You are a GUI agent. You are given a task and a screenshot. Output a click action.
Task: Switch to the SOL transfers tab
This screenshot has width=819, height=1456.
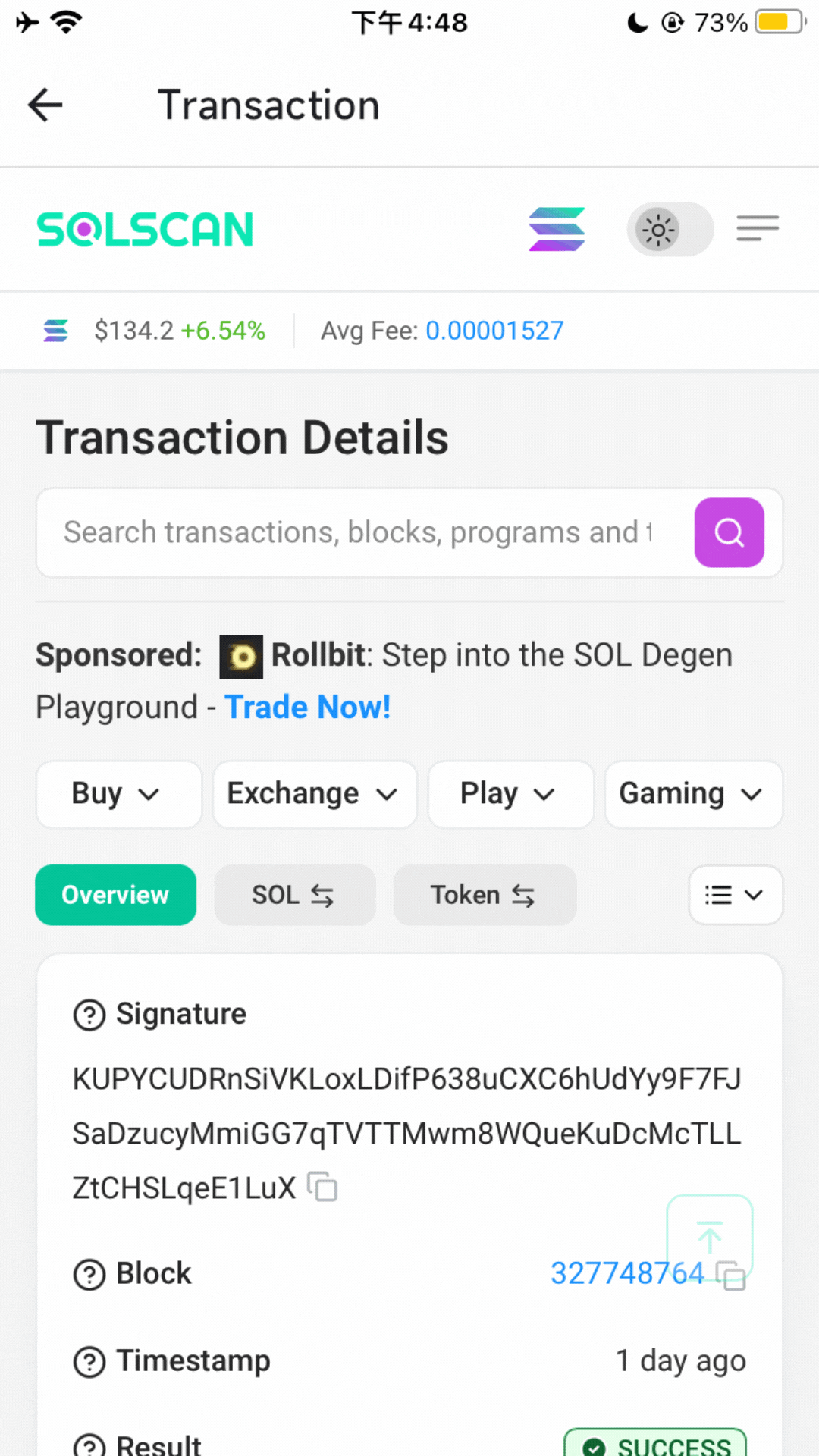[294, 895]
